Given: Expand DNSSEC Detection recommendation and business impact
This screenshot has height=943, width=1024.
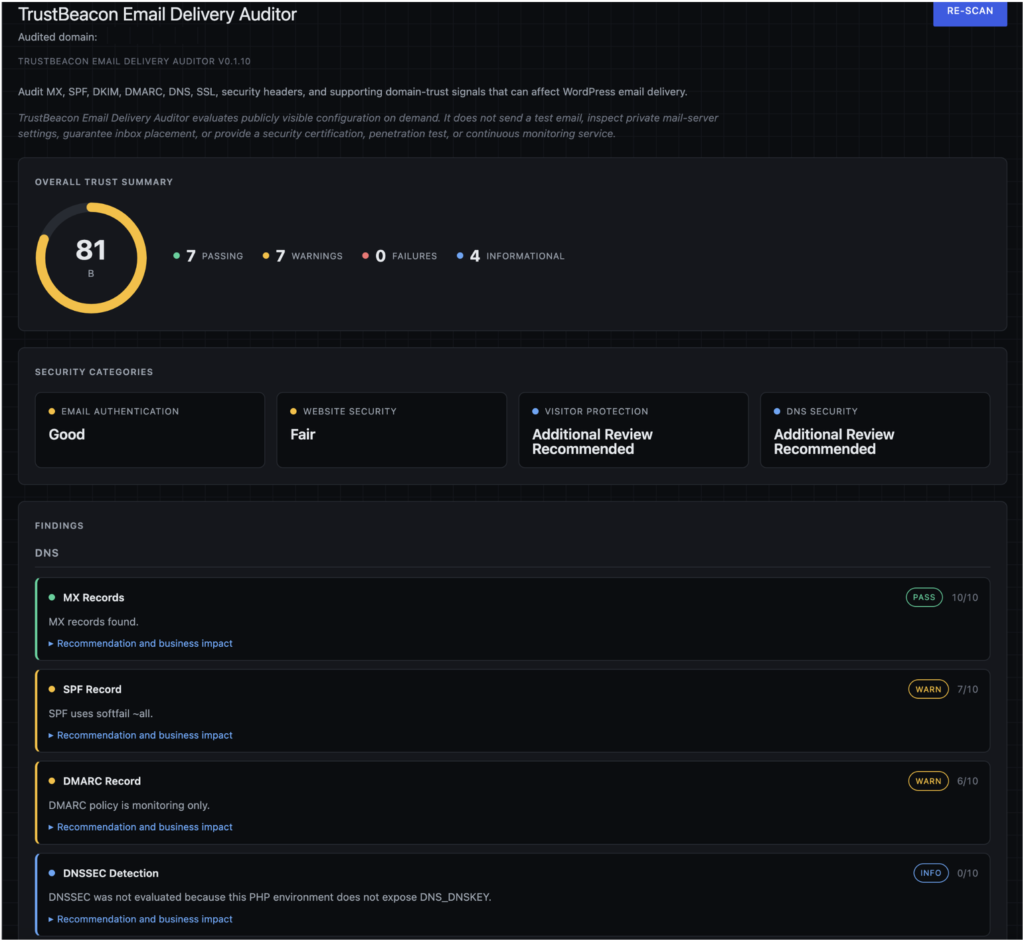Looking at the screenshot, I should 140,919.
